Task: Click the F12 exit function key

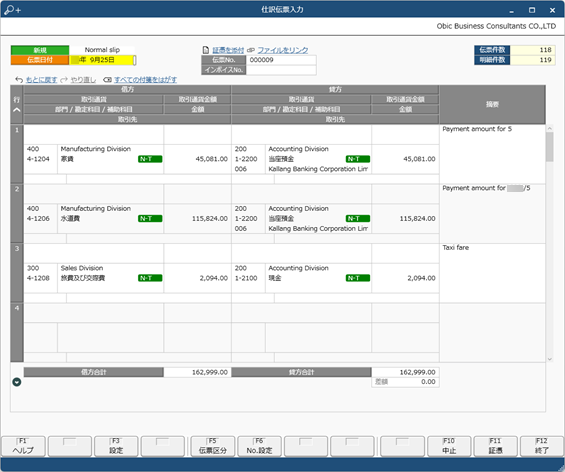Action: pos(542,446)
